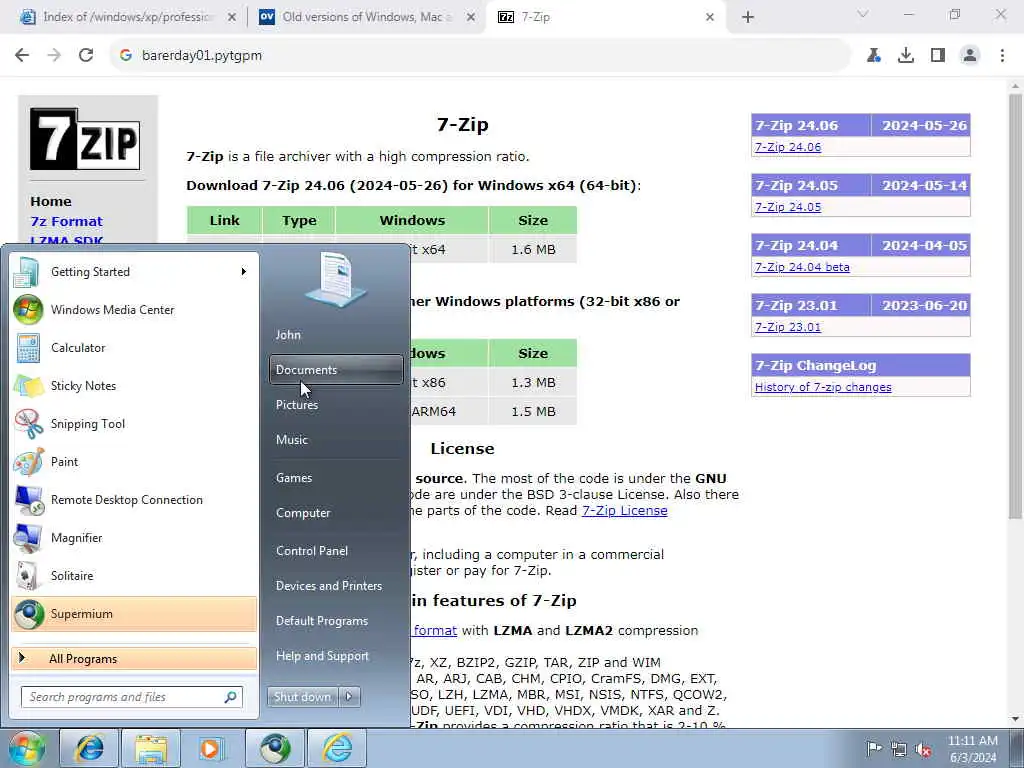
Task: Open Solitaire game
Action: (x=134, y=575)
